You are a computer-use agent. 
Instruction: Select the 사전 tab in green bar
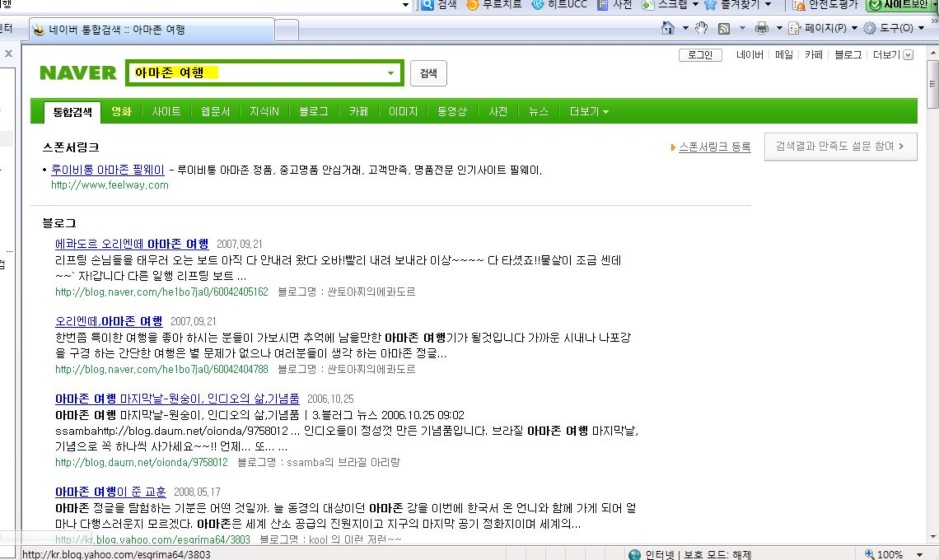[x=498, y=111]
